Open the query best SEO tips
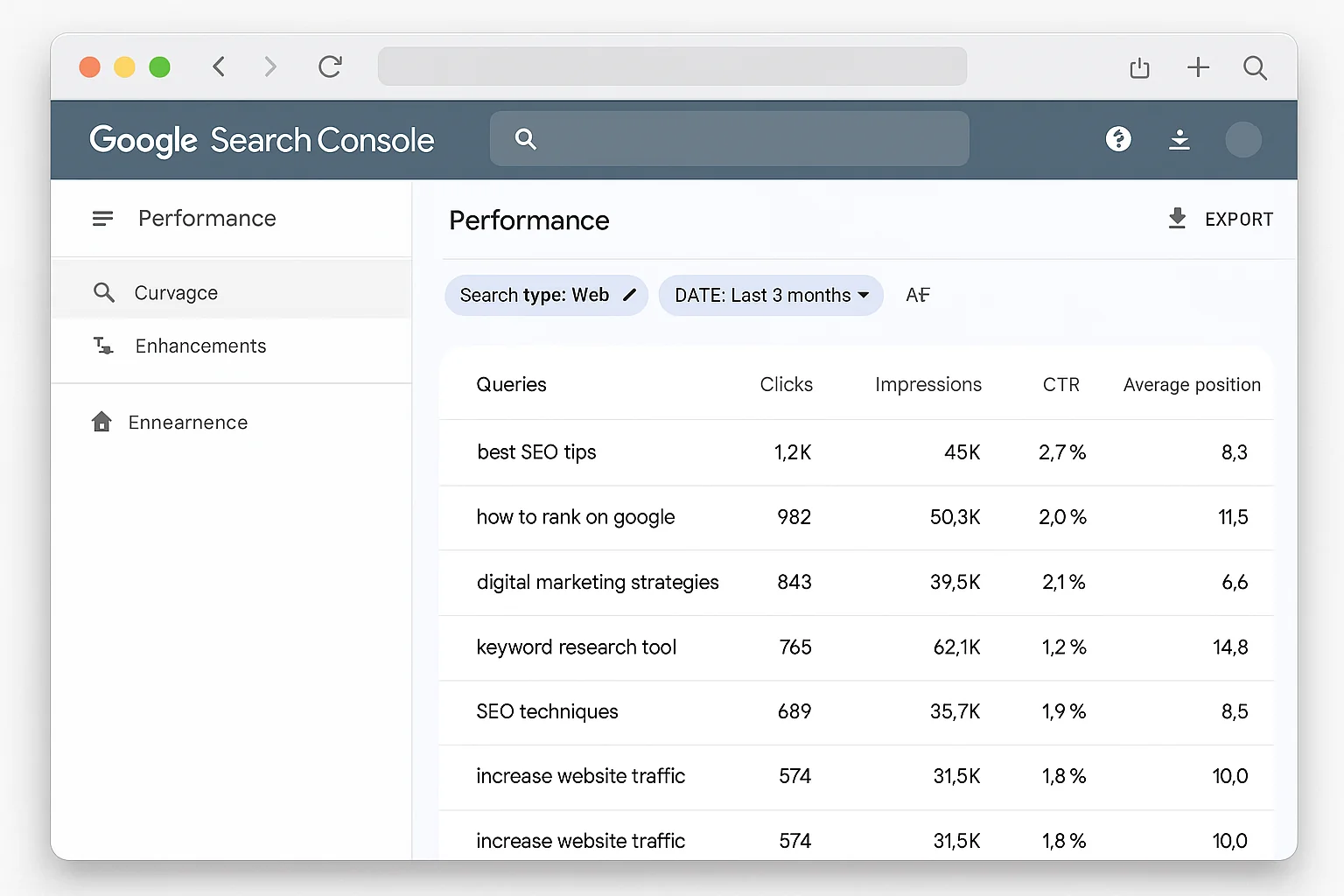Image resolution: width=1344 pixels, height=896 pixels. click(536, 451)
